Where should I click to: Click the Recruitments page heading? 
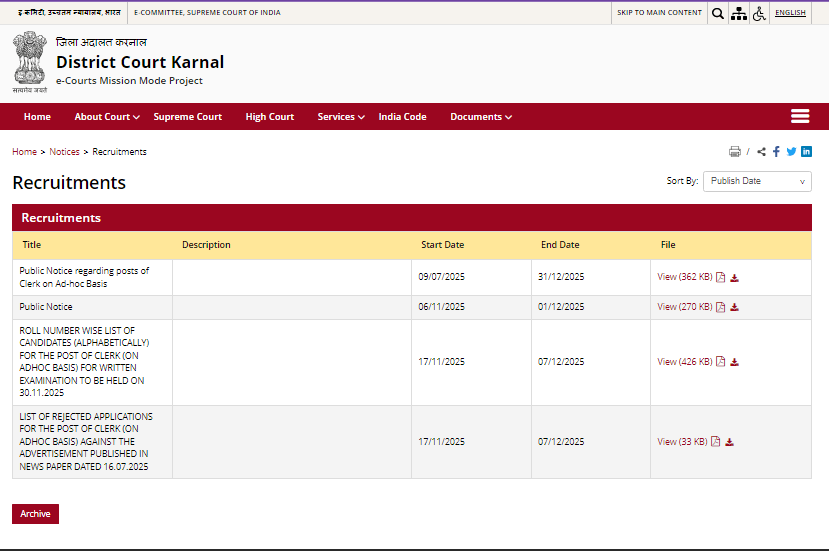tap(69, 182)
